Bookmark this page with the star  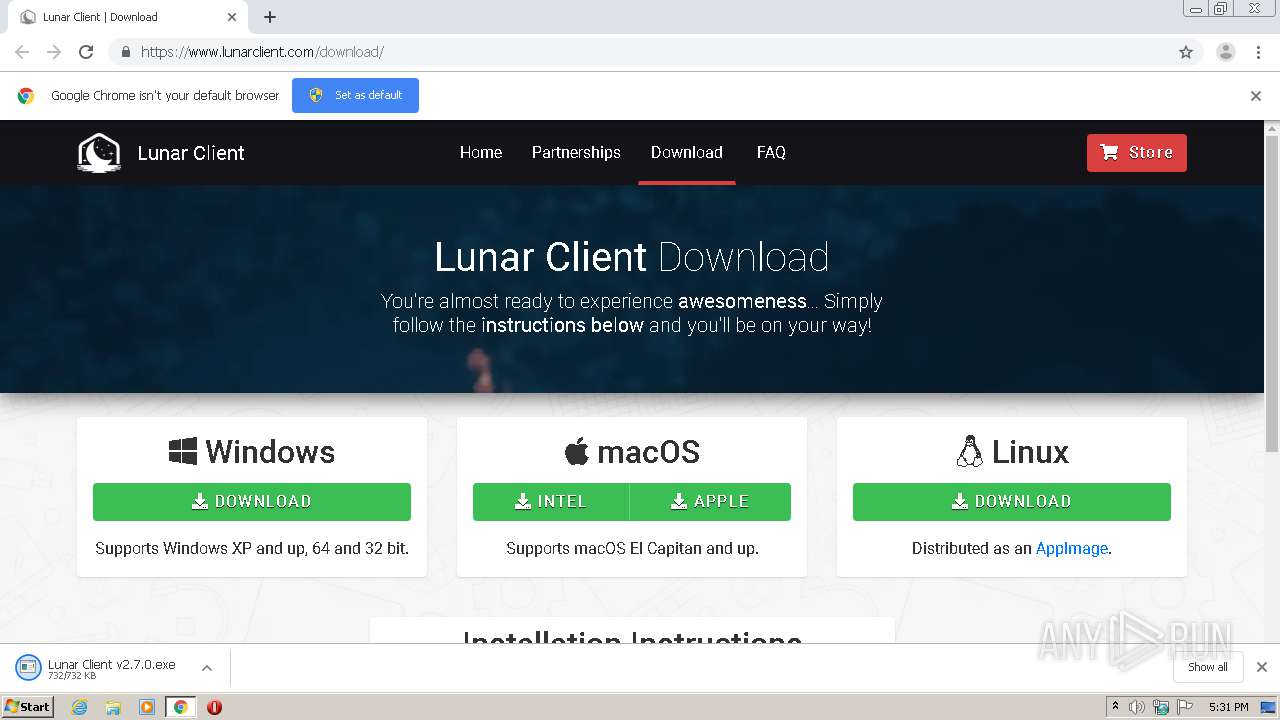pyautogui.click(x=1186, y=52)
